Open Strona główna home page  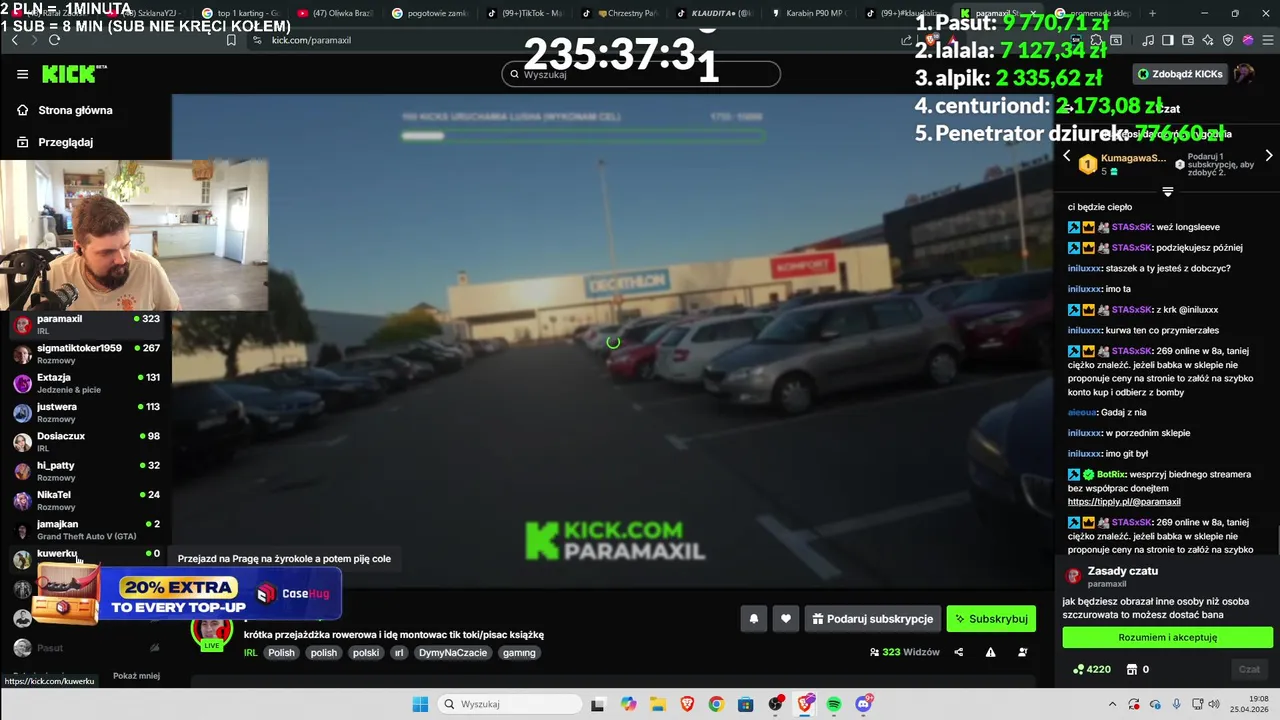(x=65, y=110)
